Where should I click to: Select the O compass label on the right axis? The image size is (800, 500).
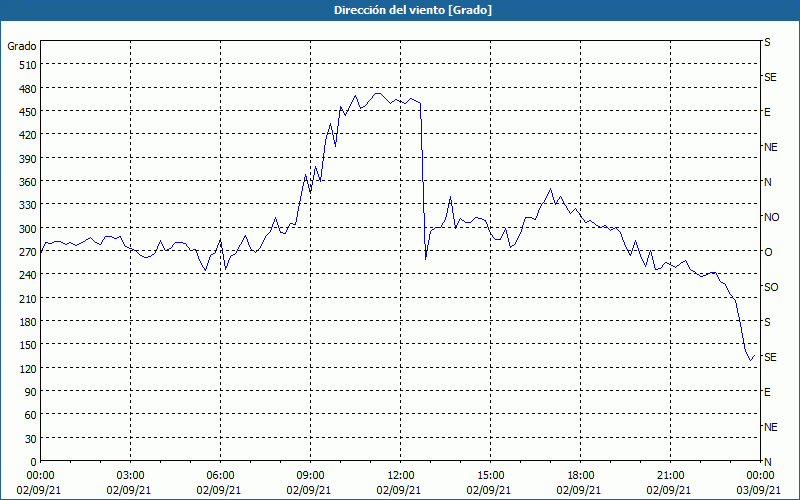point(768,252)
